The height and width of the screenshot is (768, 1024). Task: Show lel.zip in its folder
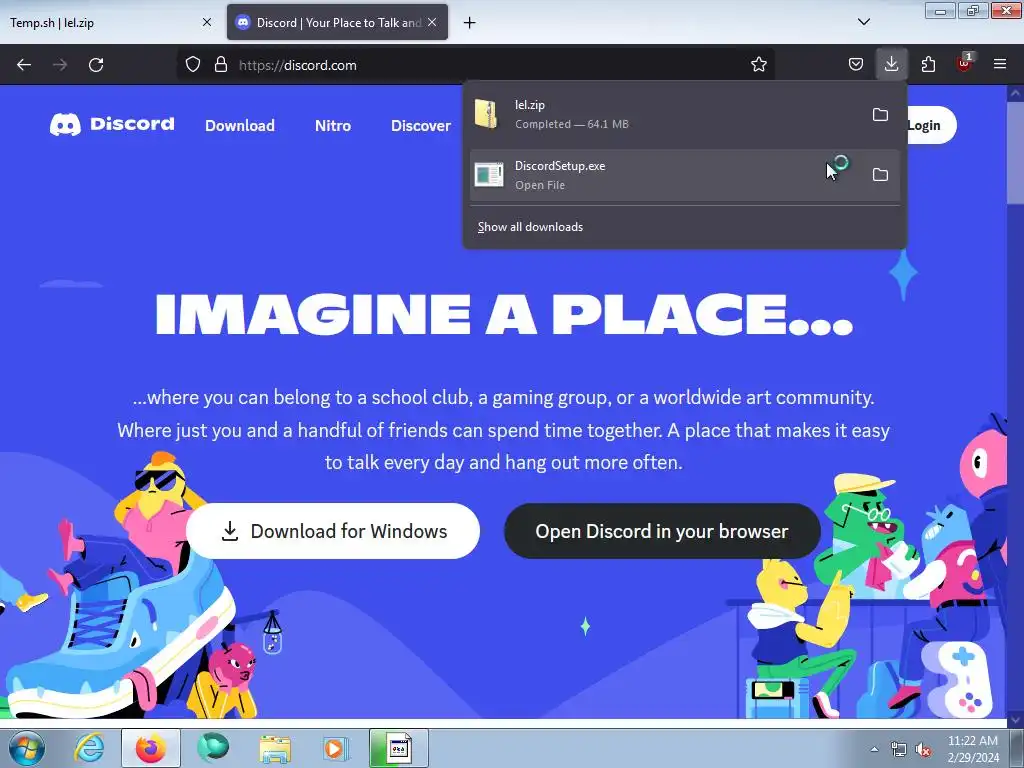pyautogui.click(x=880, y=115)
